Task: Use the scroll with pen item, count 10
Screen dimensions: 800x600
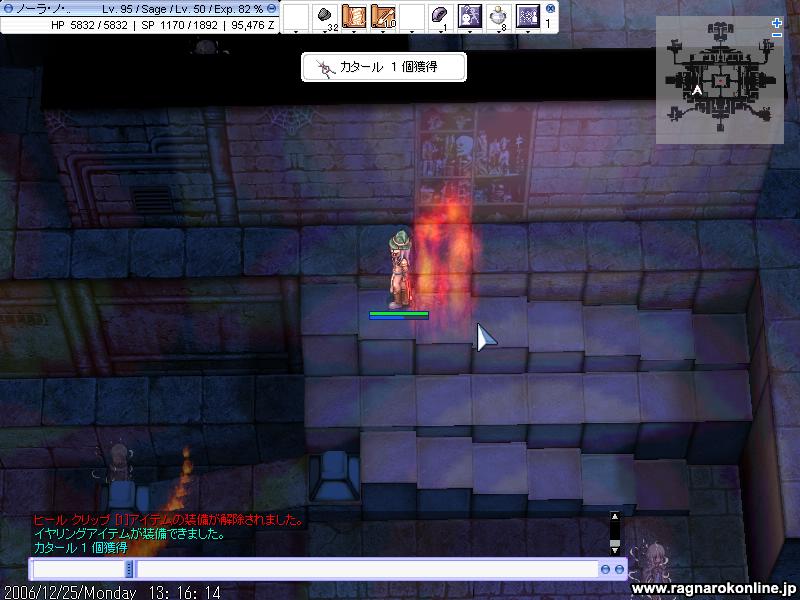Action: tap(383, 17)
